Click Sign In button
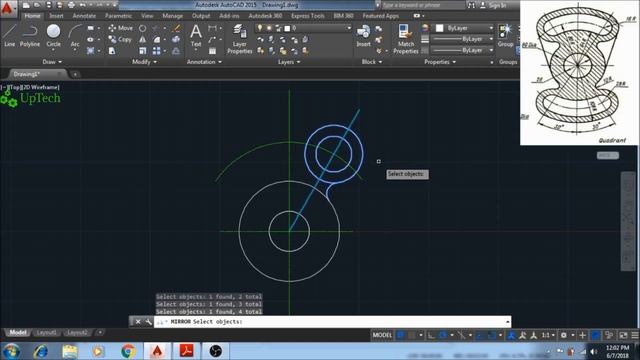 point(494,5)
